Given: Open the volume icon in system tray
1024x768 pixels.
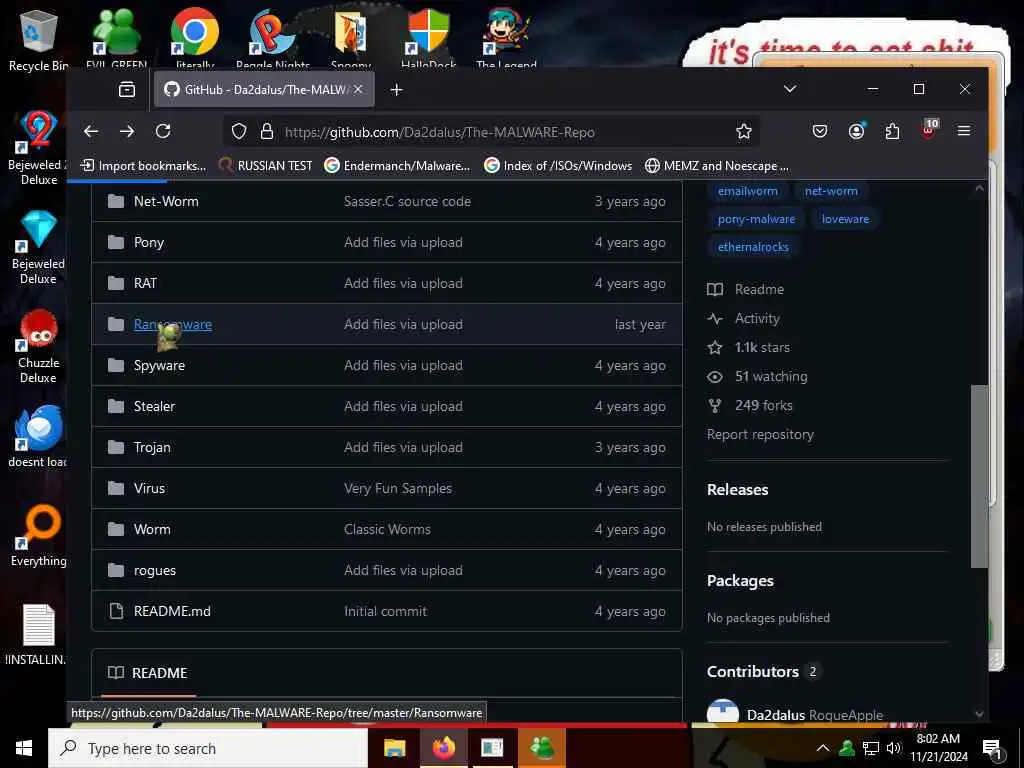Looking at the screenshot, I should 893,748.
